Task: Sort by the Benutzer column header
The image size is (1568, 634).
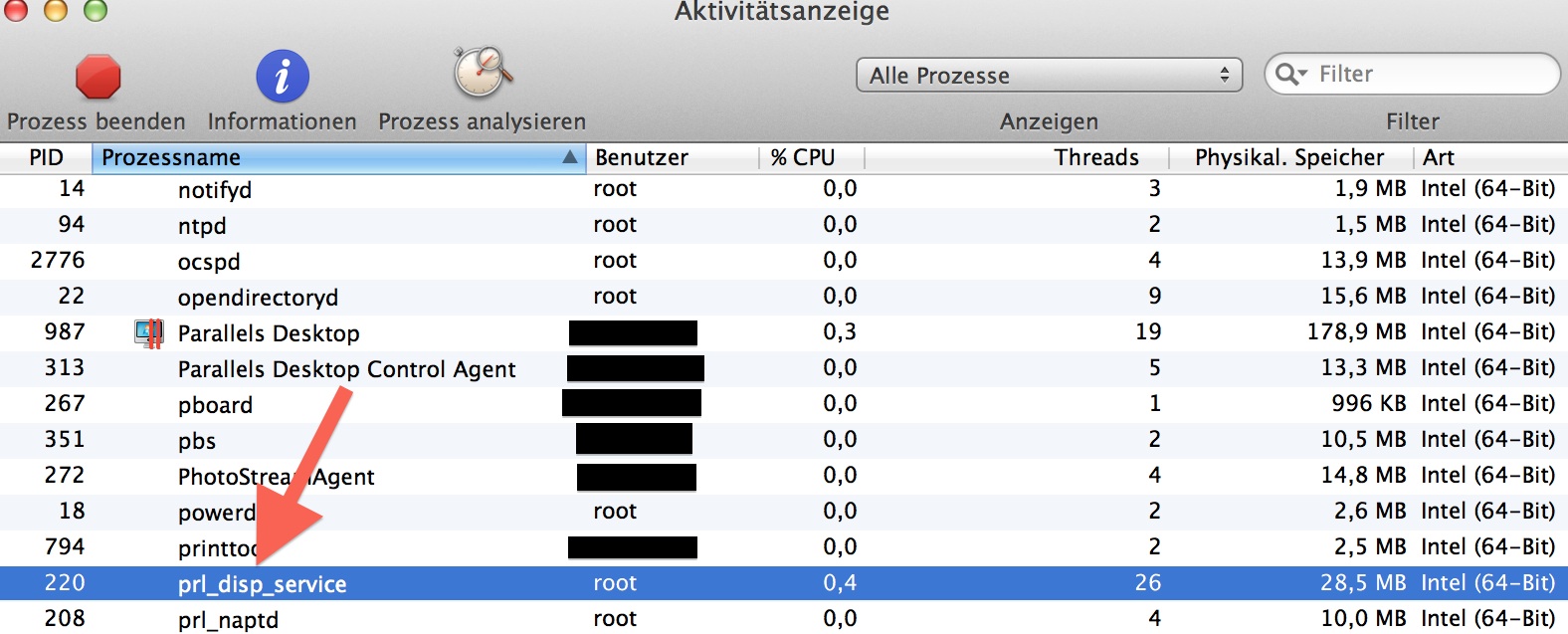Action: [673, 158]
